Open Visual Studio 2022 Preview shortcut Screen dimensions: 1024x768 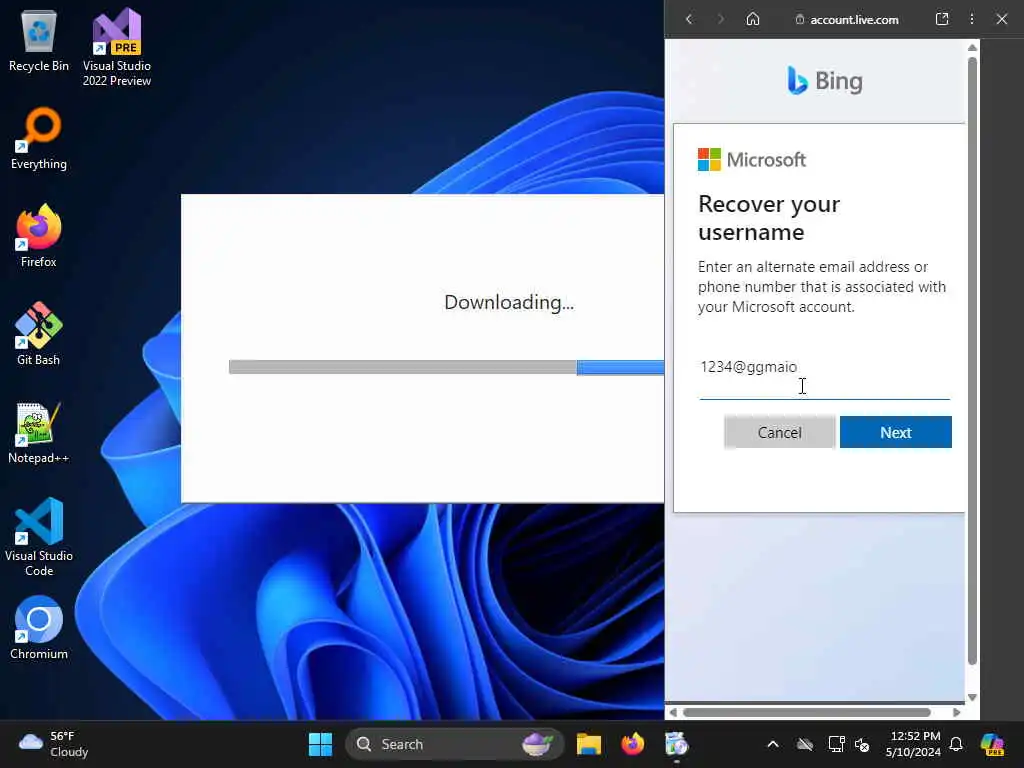click(117, 48)
